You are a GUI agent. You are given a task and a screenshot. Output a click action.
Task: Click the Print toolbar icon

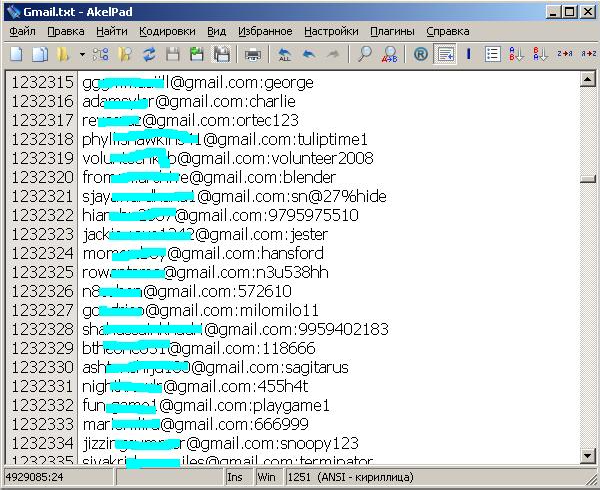[253, 54]
